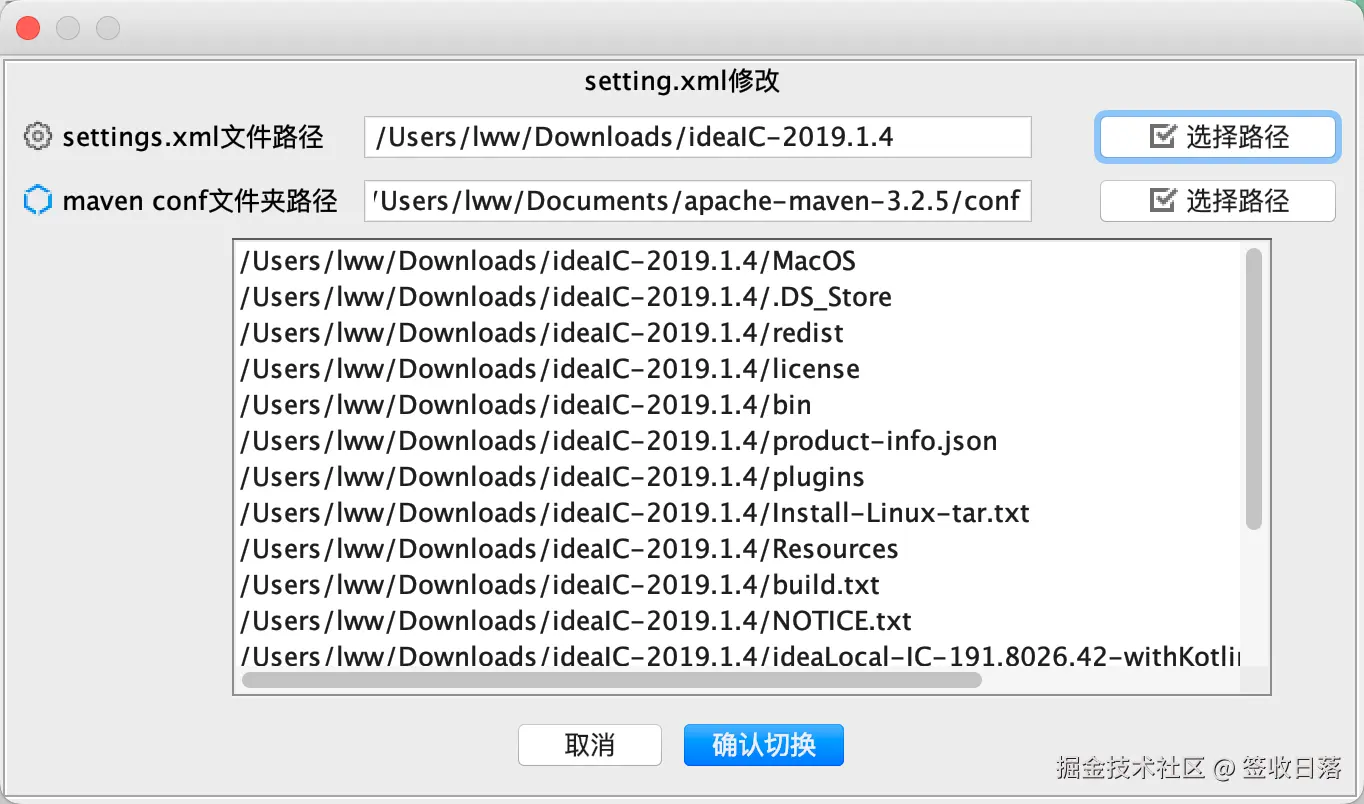Click the horizontal scrollbar of the file list
Image resolution: width=1364 pixels, height=804 pixels.
tap(612, 680)
